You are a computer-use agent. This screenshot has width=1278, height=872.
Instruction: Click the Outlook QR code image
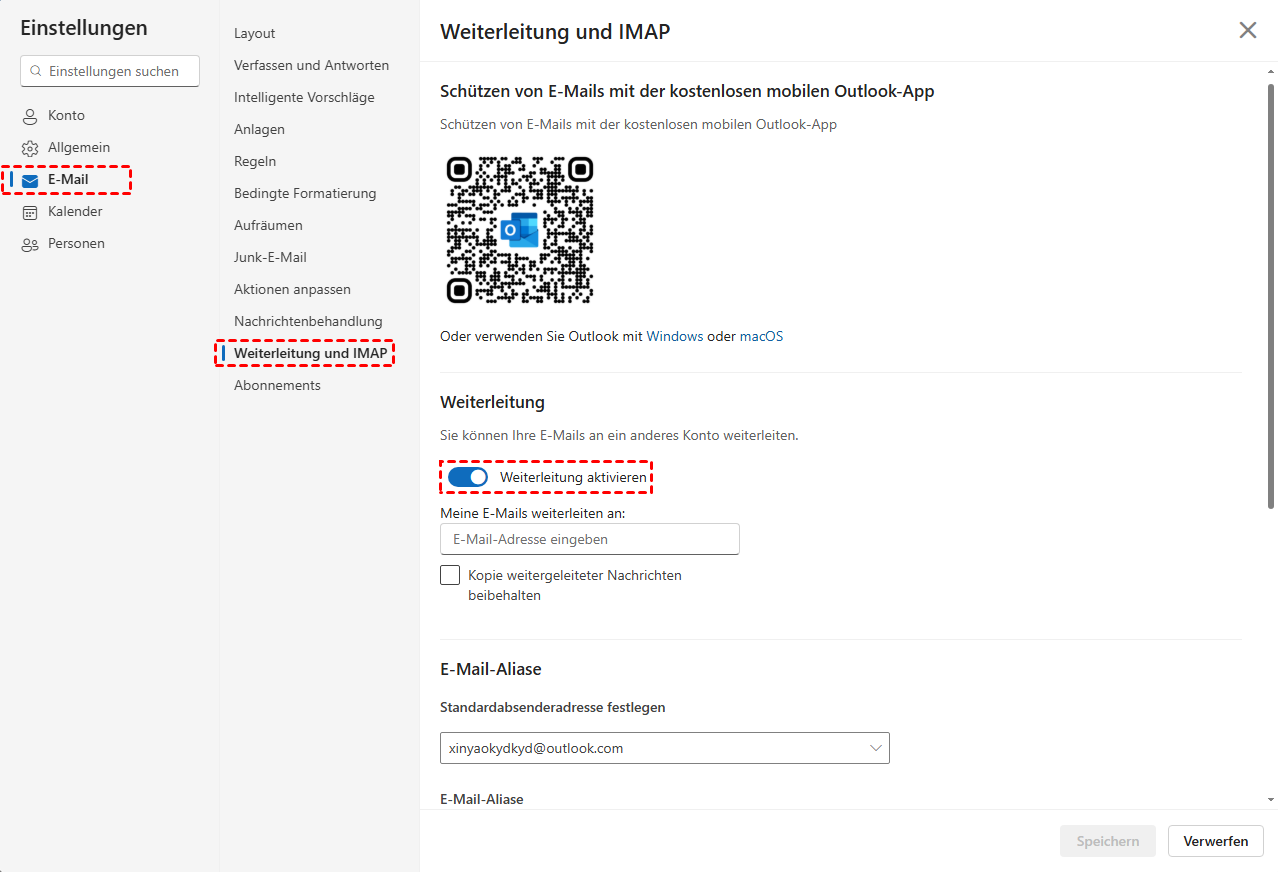tap(520, 230)
